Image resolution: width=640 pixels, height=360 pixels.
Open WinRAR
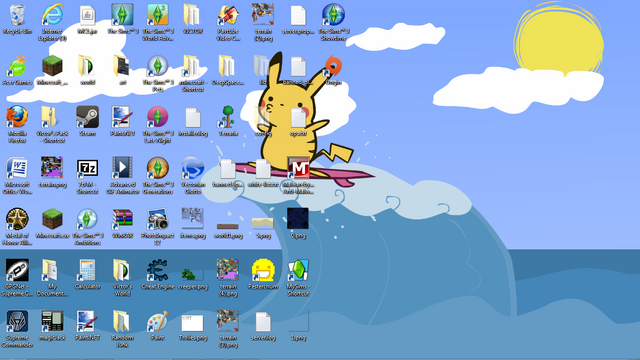point(122,220)
